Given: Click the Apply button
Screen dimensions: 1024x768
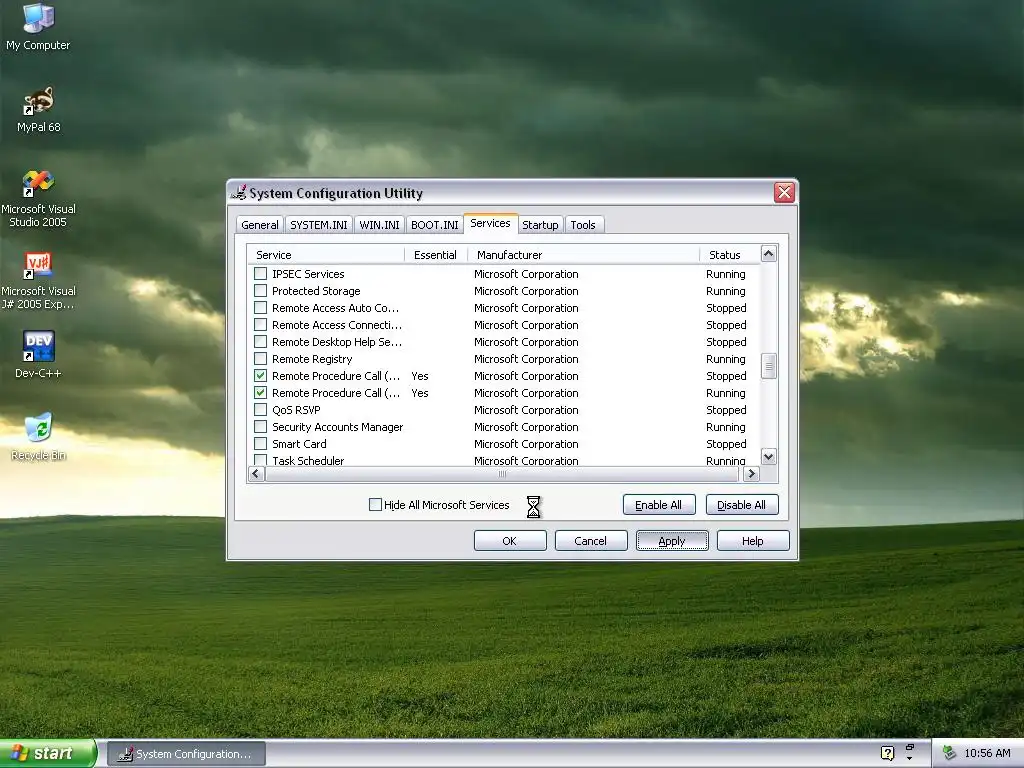Looking at the screenshot, I should click(x=671, y=541).
